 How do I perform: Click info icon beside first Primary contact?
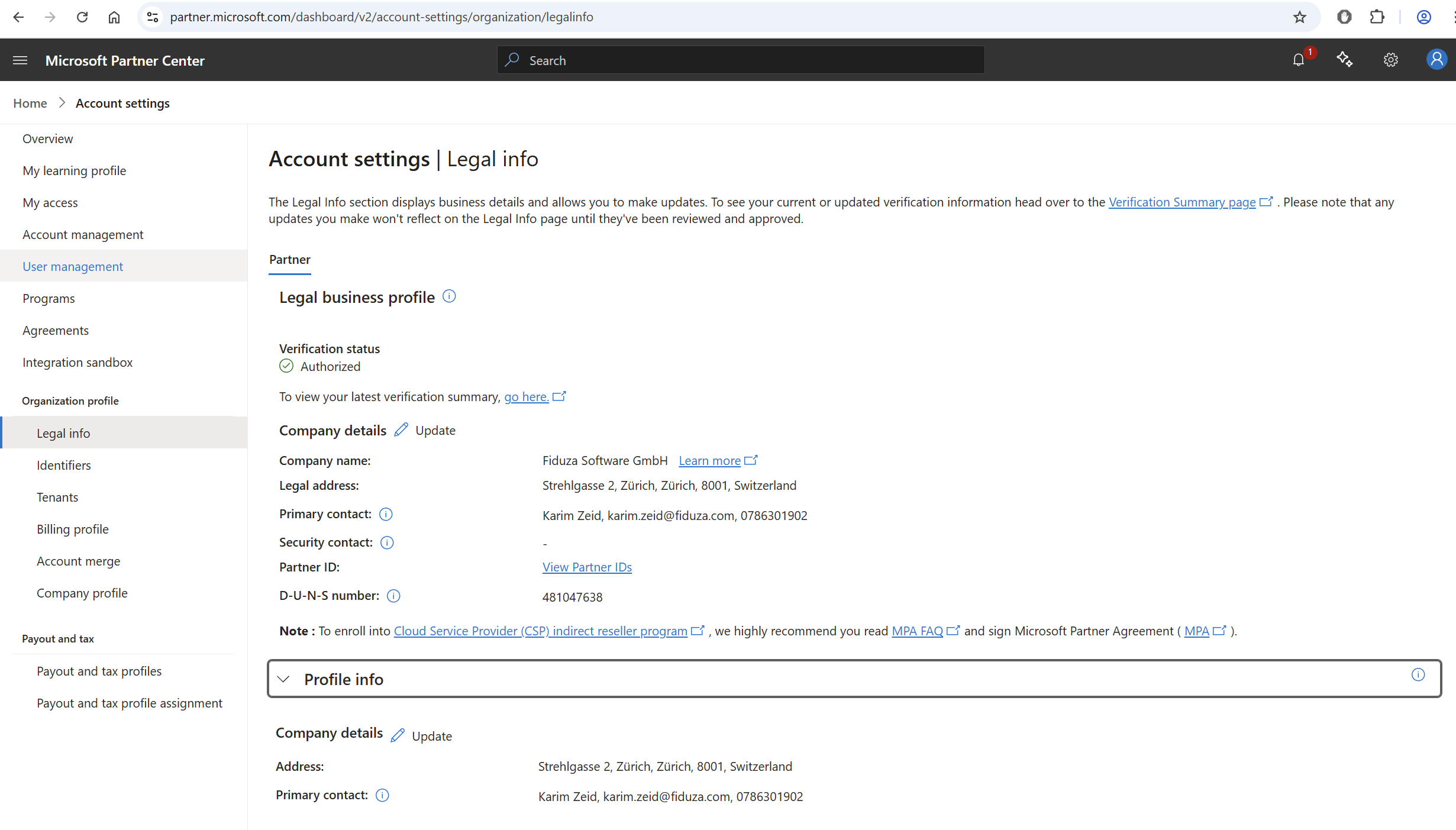click(386, 515)
